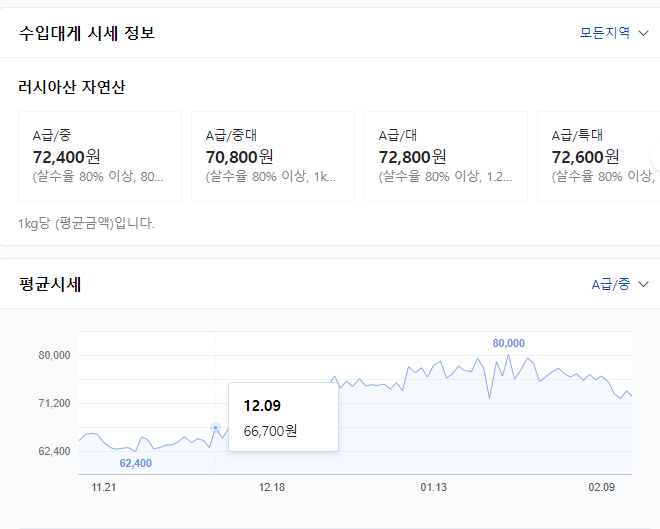The height and width of the screenshot is (529, 660).
Task: Click the carousel next arrow beside A급/특대 card
Action: click(x=655, y=156)
